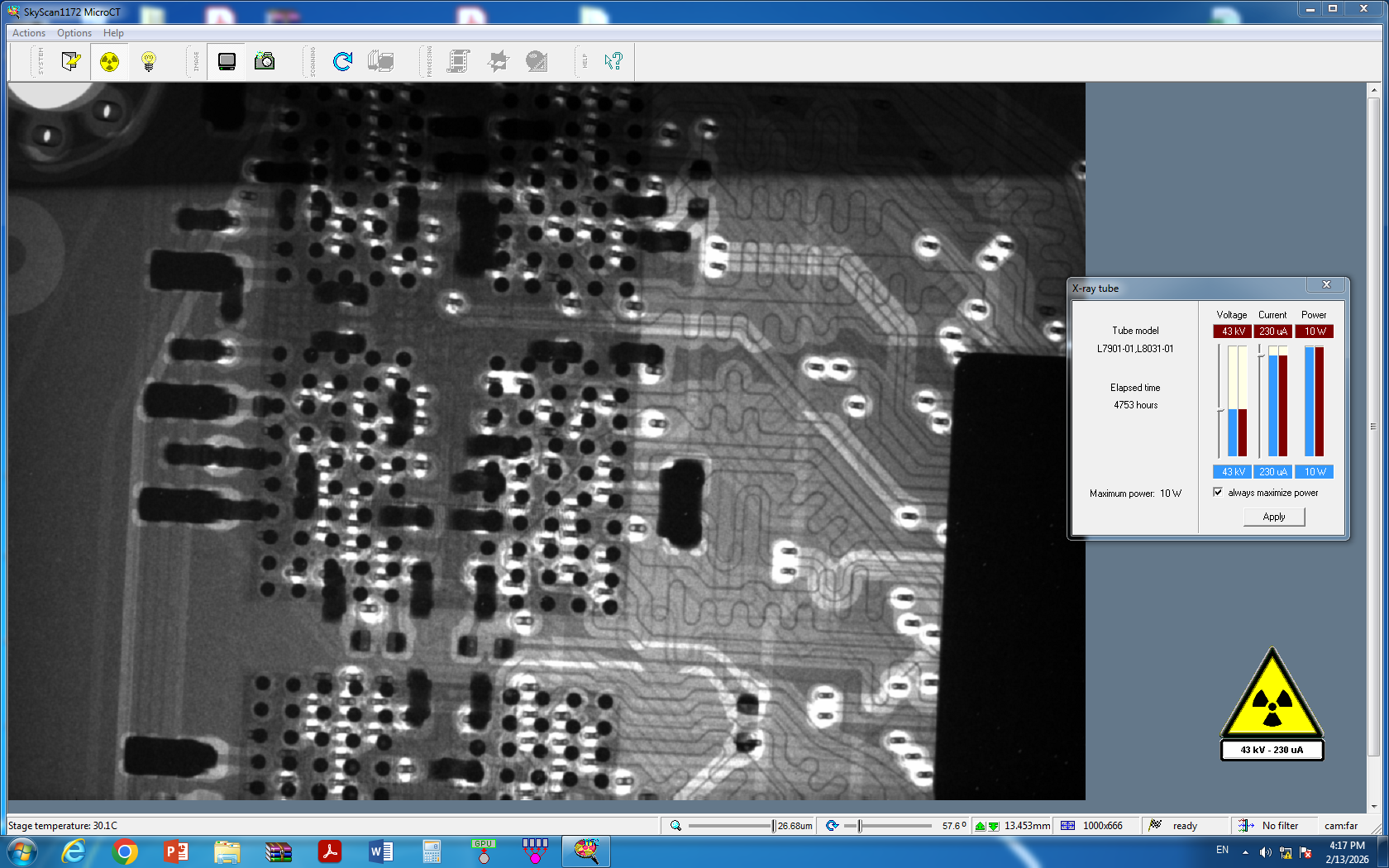
Task: Click the context help arrow icon
Action: [613, 61]
